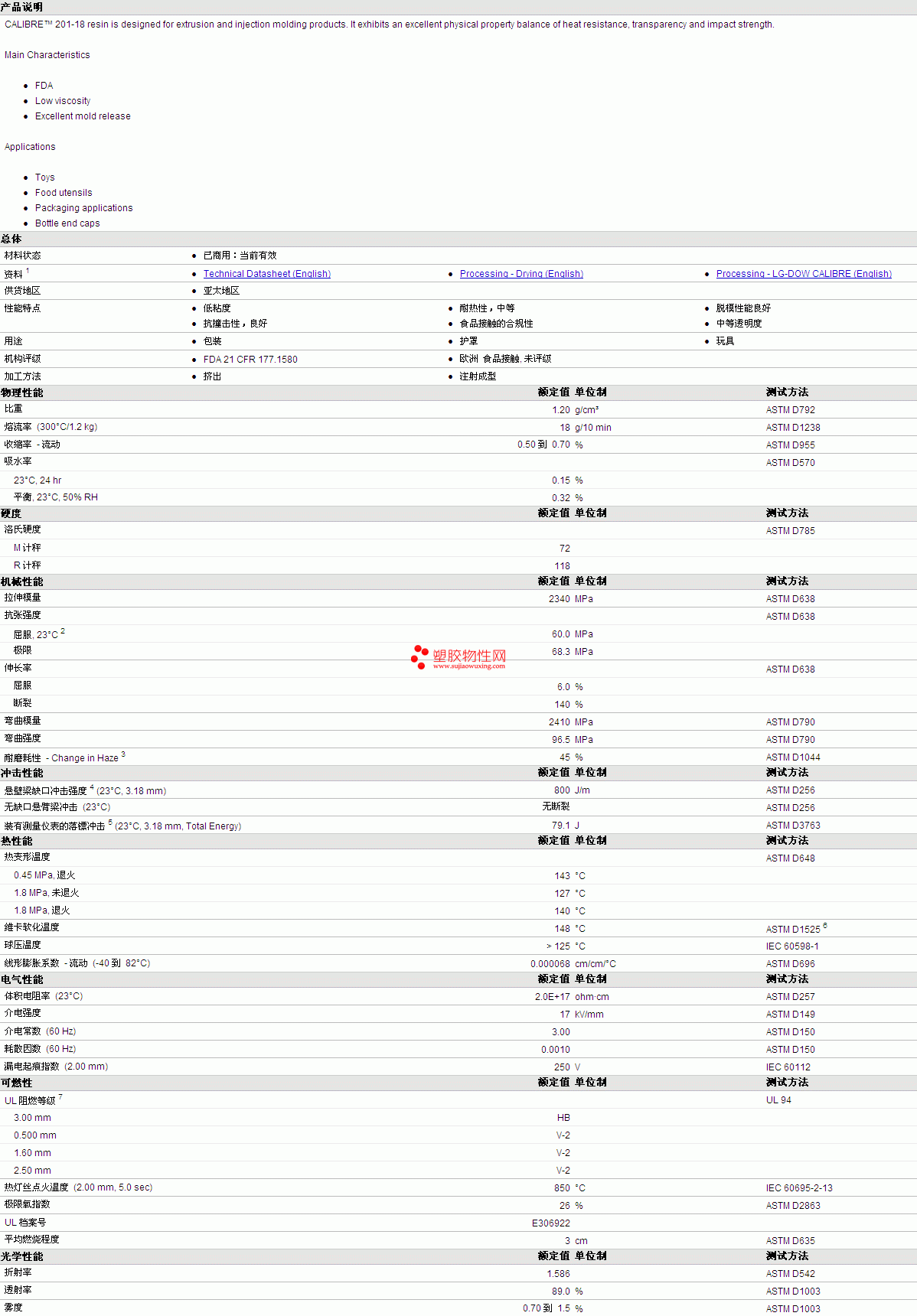This screenshot has height=1316, width=917.
Task: Click the '光学性能' section header
Action: point(22,1256)
